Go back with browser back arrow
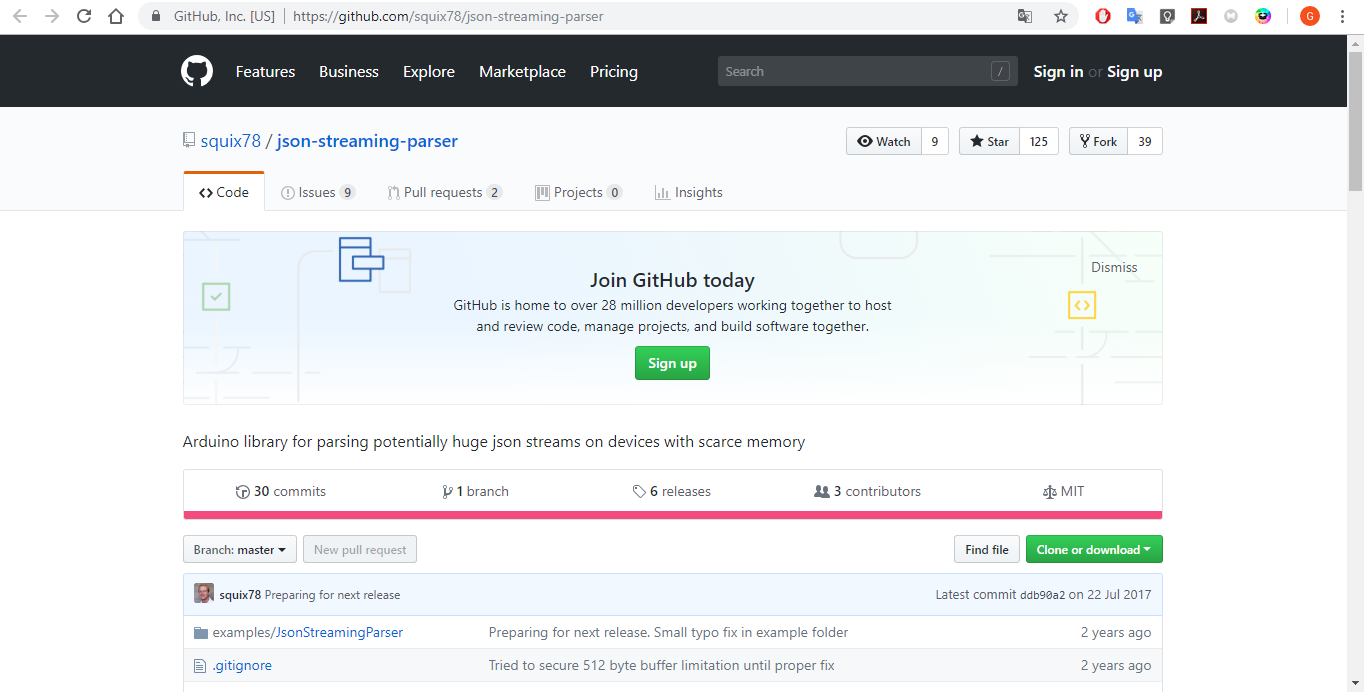1368x694 pixels. point(20,16)
